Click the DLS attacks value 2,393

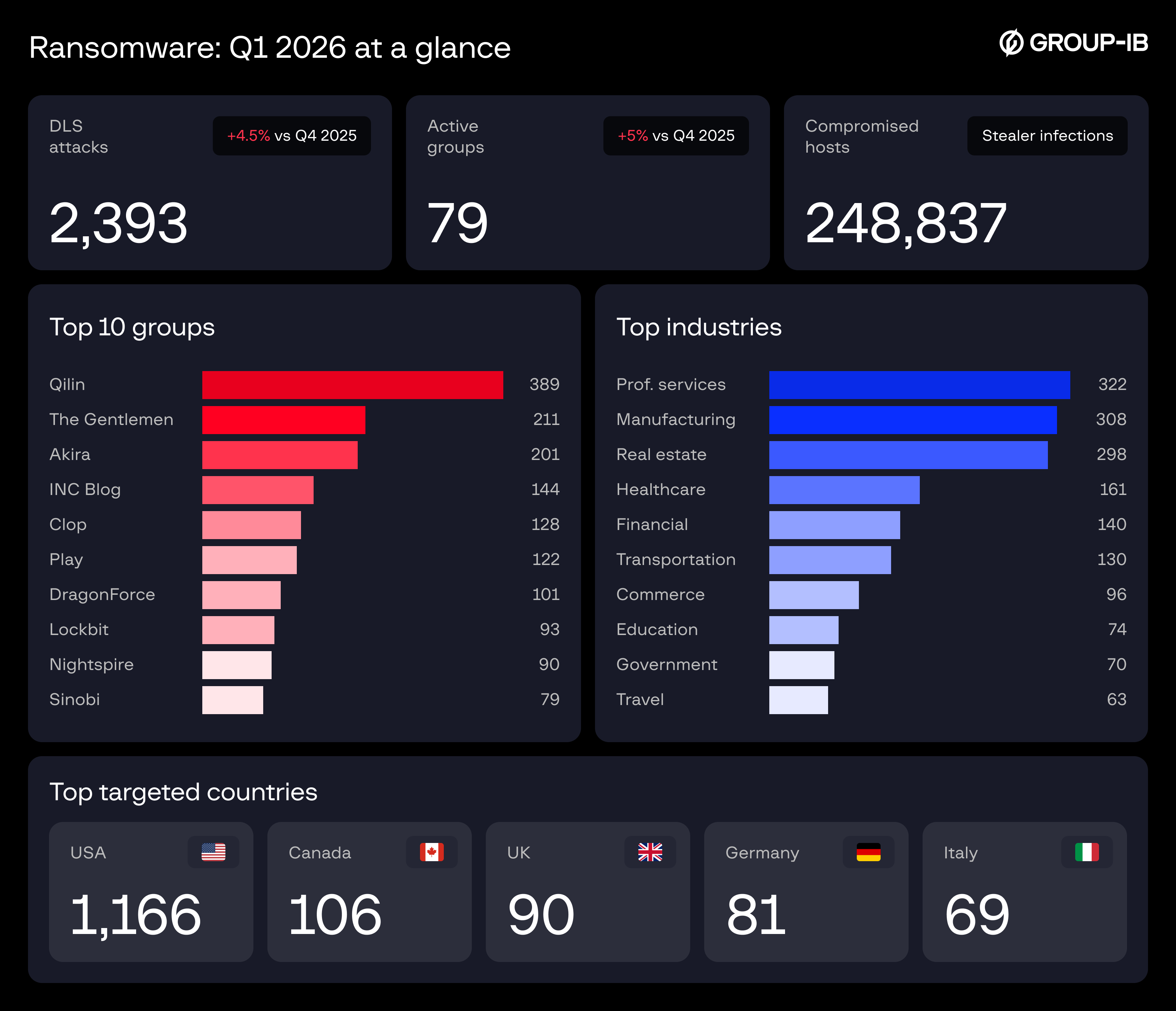pyautogui.click(x=118, y=224)
